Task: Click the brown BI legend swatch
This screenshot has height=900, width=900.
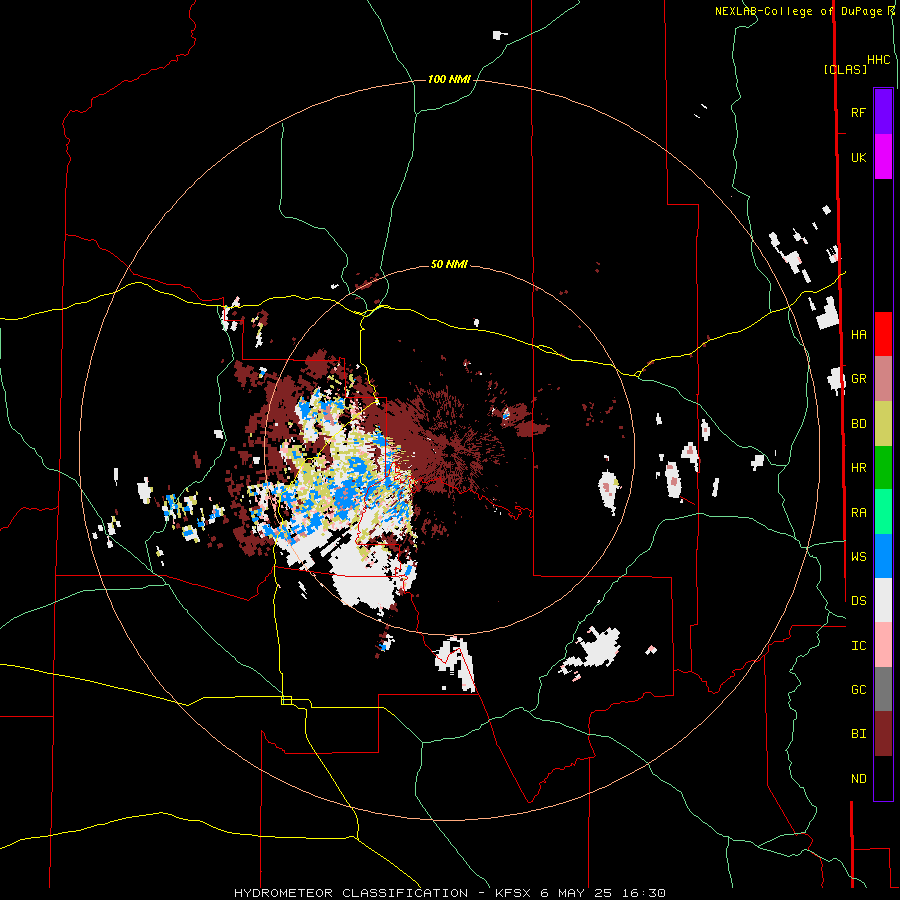Action: 883,734
